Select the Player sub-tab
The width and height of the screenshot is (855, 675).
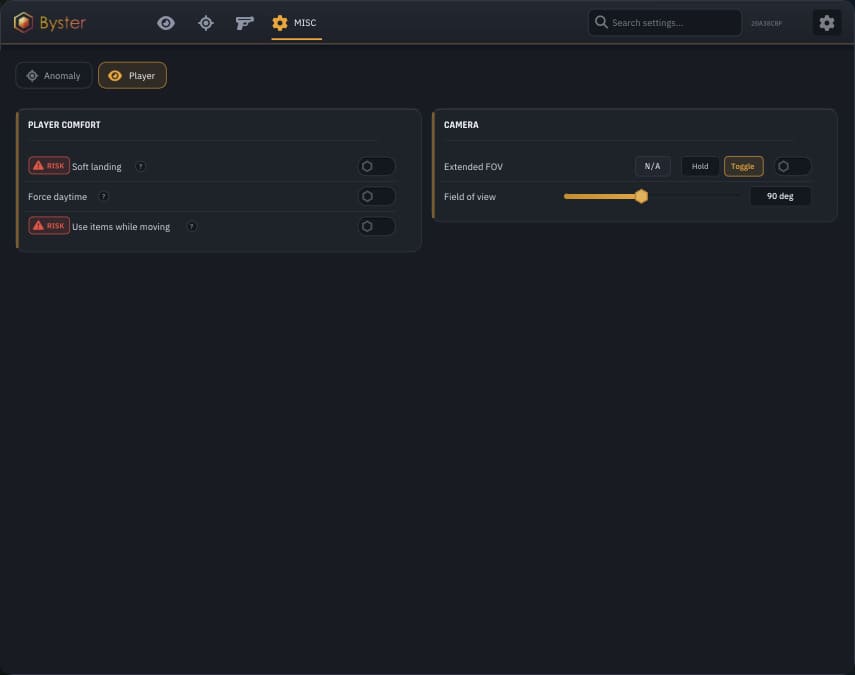point(133,76)
